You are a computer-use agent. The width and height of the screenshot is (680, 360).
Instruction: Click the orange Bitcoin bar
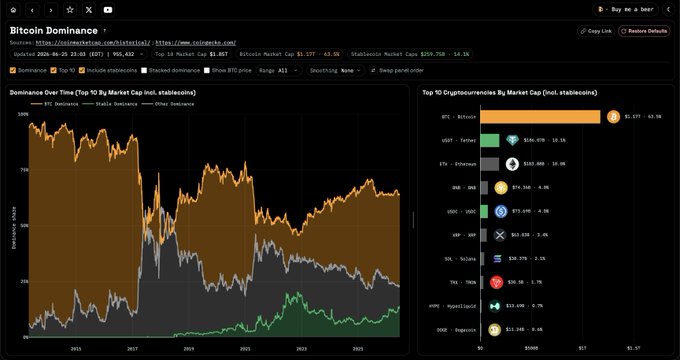(540, 117)
